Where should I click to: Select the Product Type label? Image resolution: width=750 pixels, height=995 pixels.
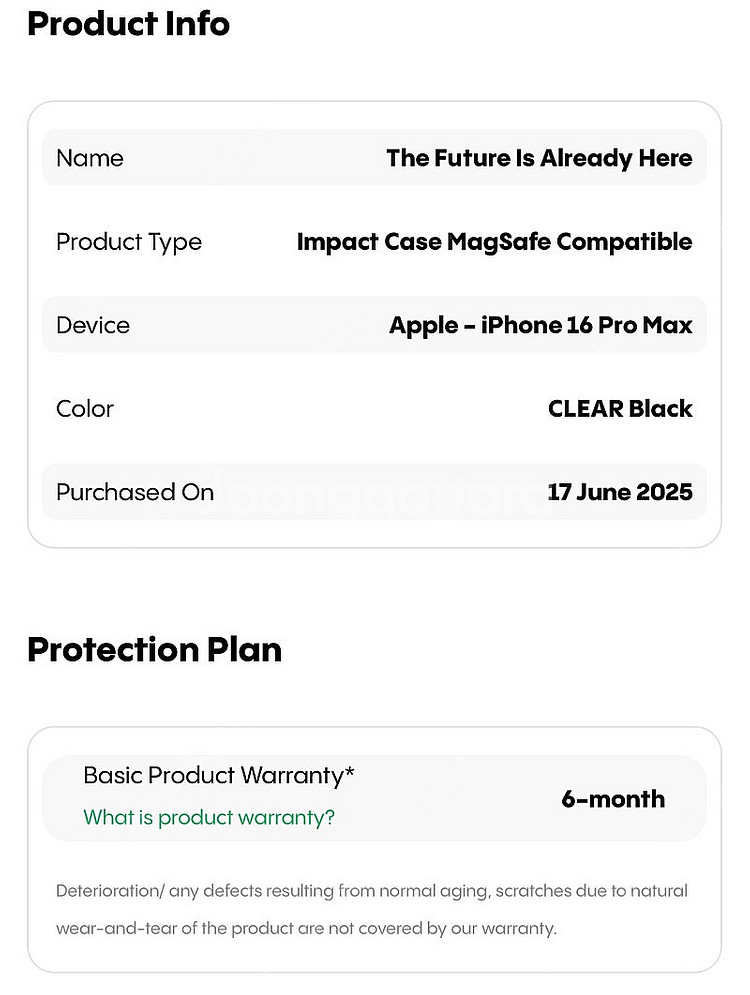pyautogui.click(x=129, y=242)
